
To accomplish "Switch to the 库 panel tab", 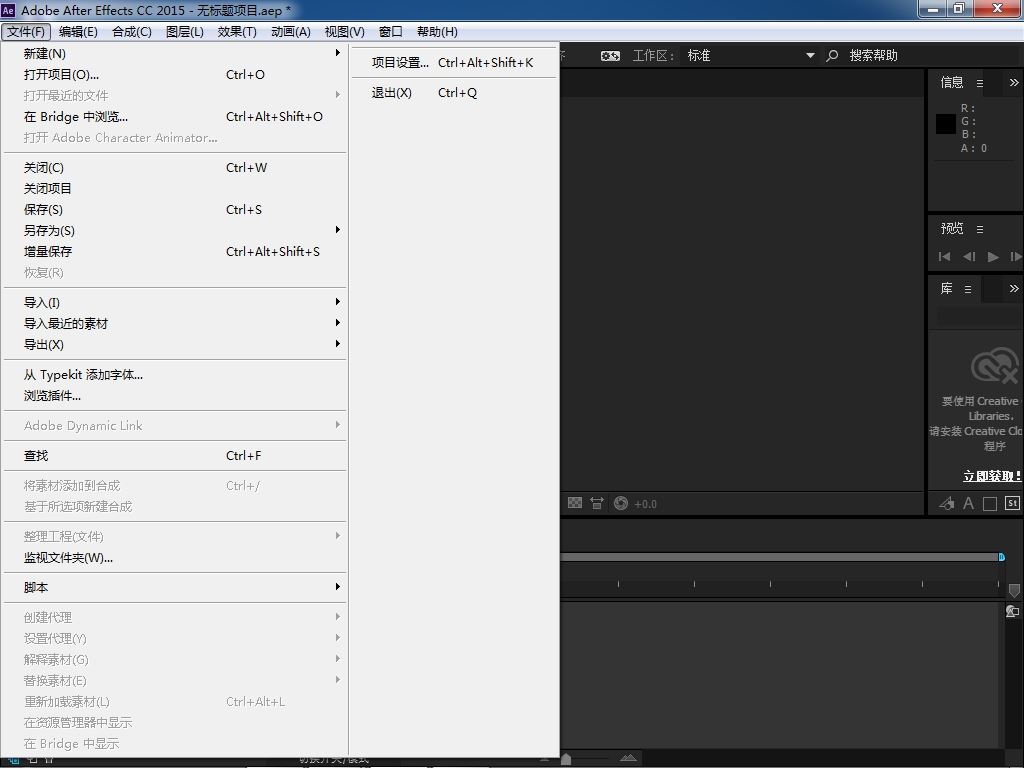I will [946, 288].
